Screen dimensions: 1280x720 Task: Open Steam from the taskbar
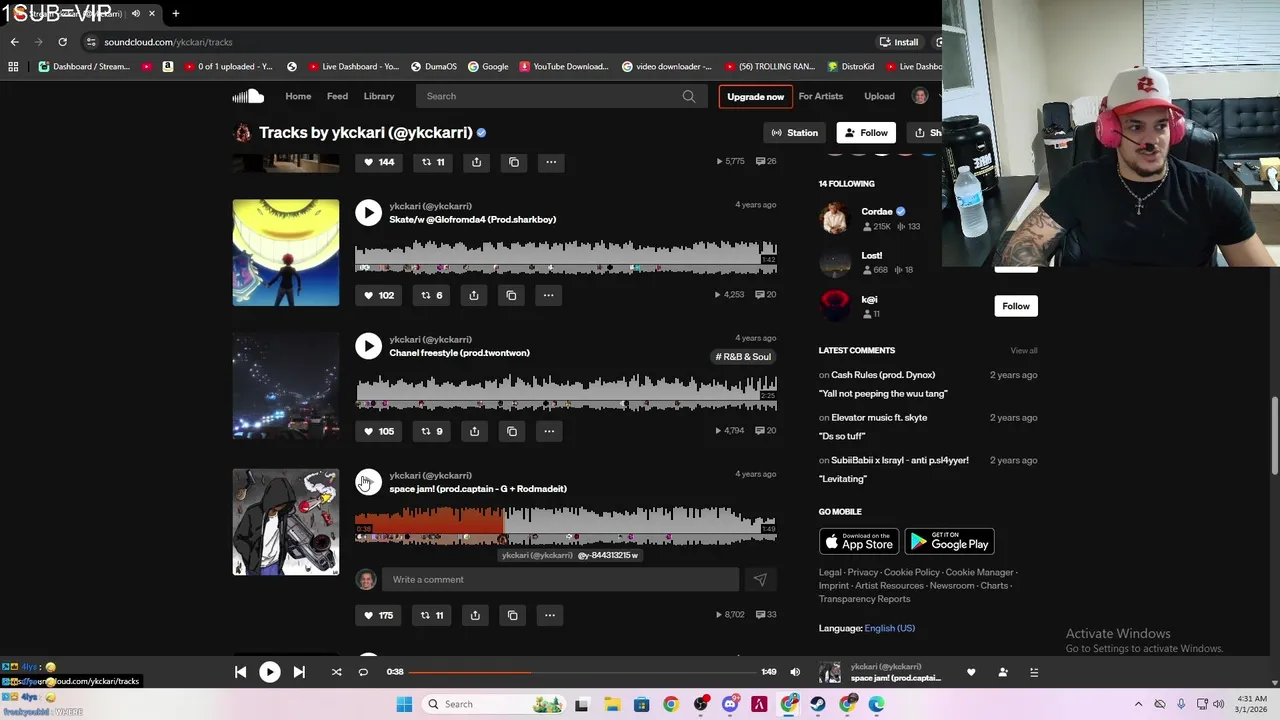coord(818,704)
